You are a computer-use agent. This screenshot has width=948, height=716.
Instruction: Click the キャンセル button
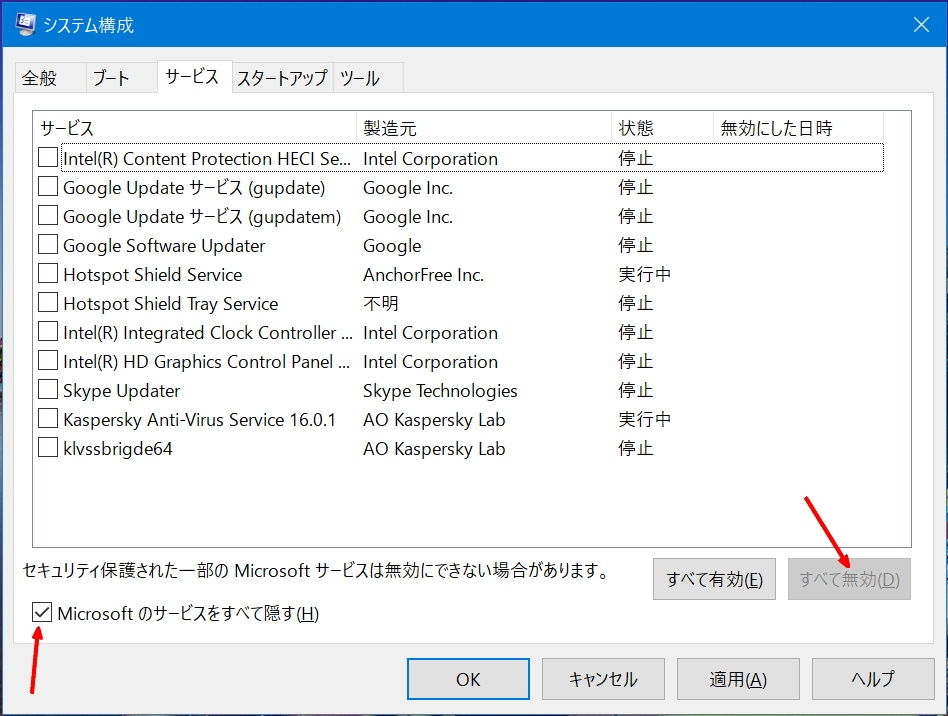[603, 679]
